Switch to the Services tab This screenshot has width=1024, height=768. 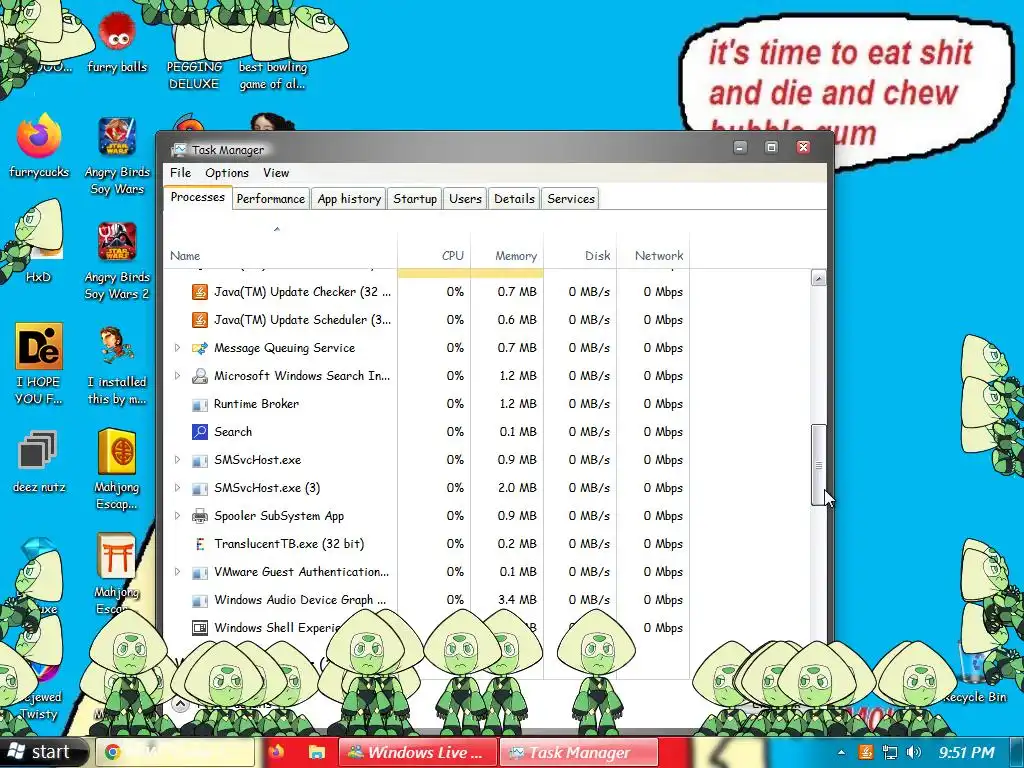[x=571, y=199]
